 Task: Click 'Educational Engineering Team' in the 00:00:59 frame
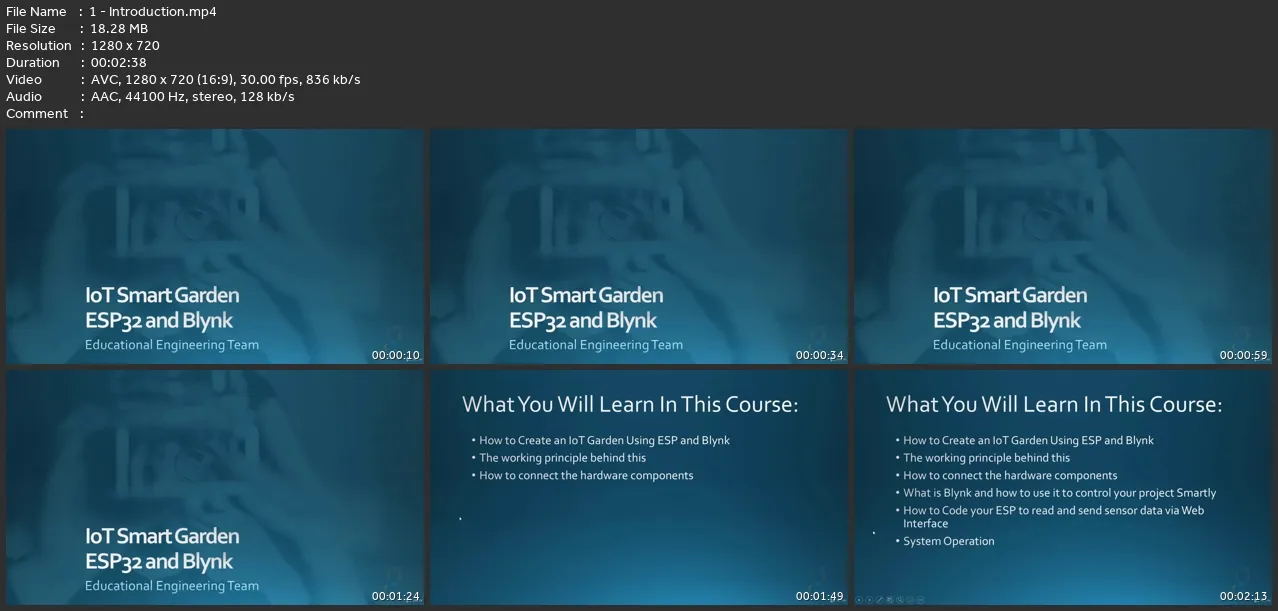[1020, 345]
